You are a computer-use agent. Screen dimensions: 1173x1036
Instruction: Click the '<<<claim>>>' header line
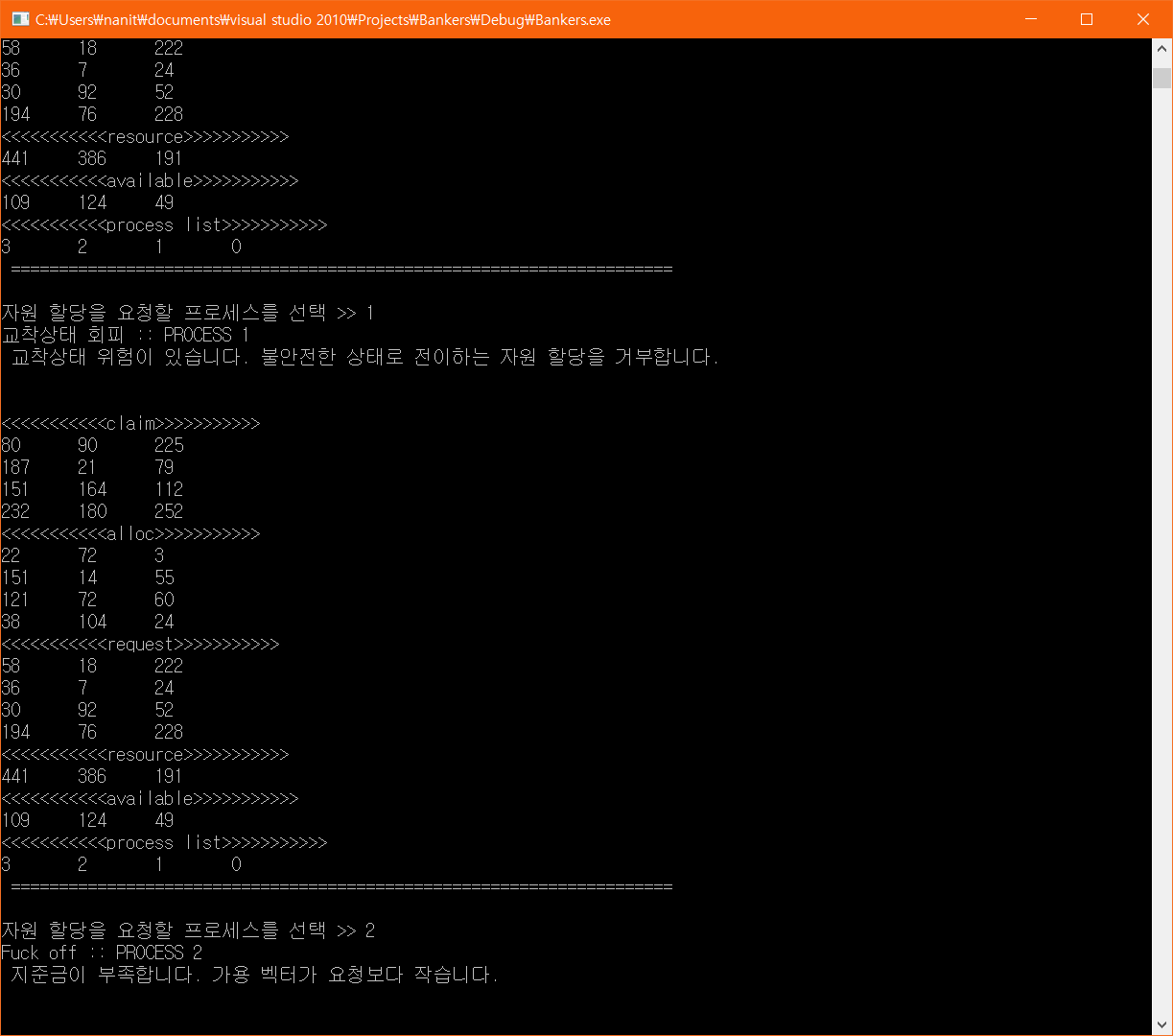pyautogui.click(x=130, y=423)
